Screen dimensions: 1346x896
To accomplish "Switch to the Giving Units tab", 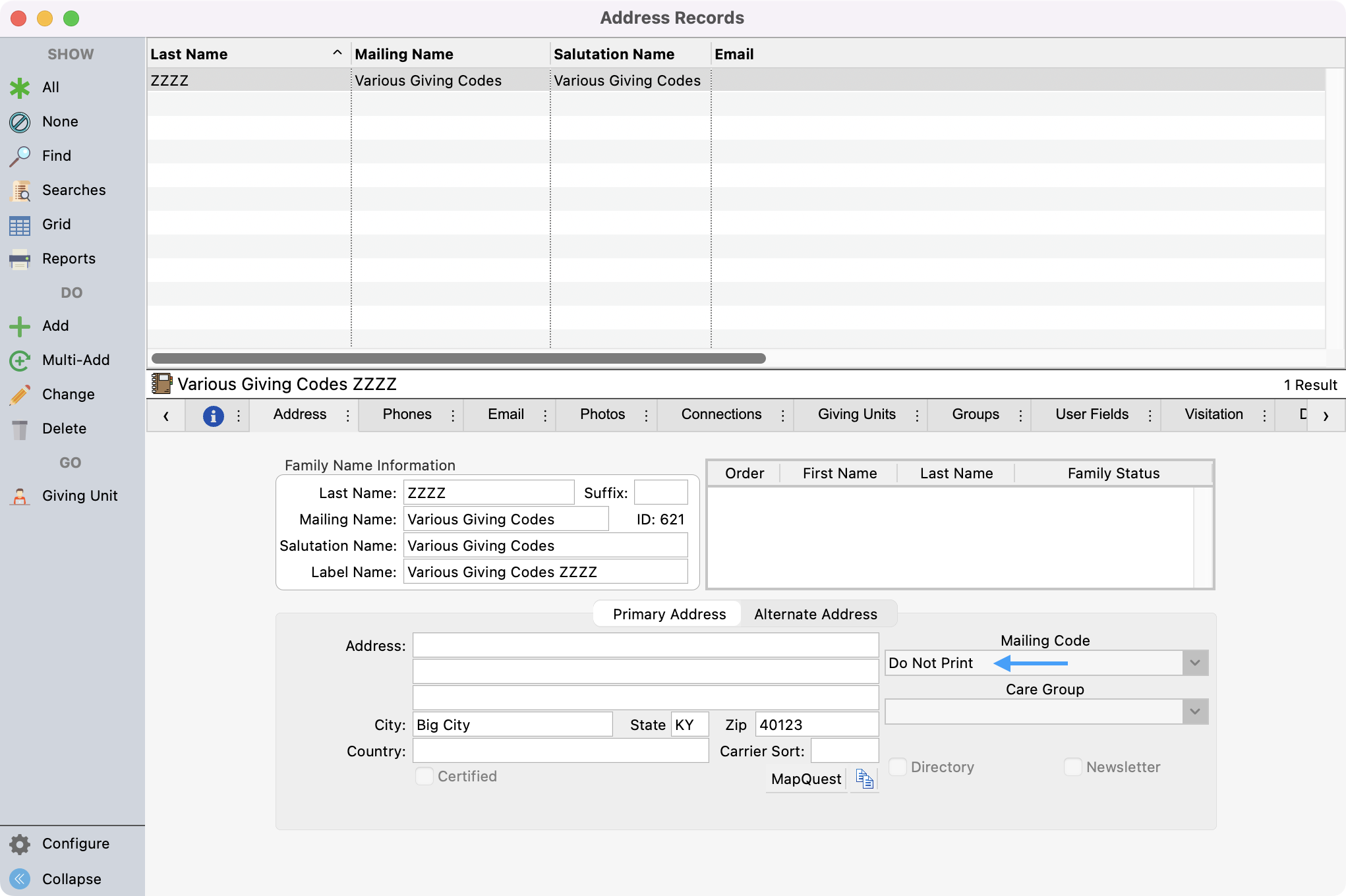I will point(856,414).
